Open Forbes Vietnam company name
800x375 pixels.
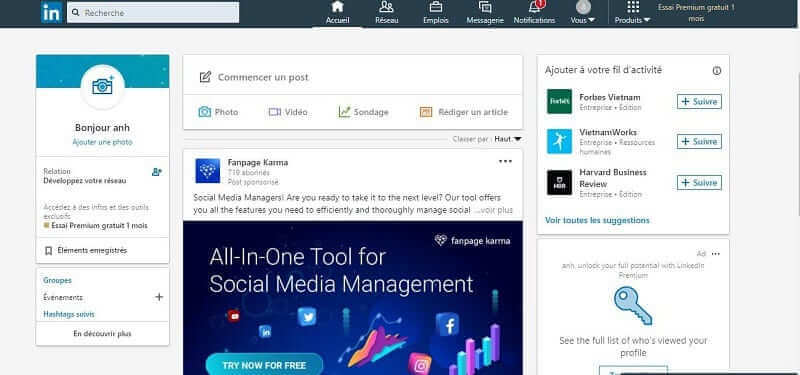(x=610, y=97)
